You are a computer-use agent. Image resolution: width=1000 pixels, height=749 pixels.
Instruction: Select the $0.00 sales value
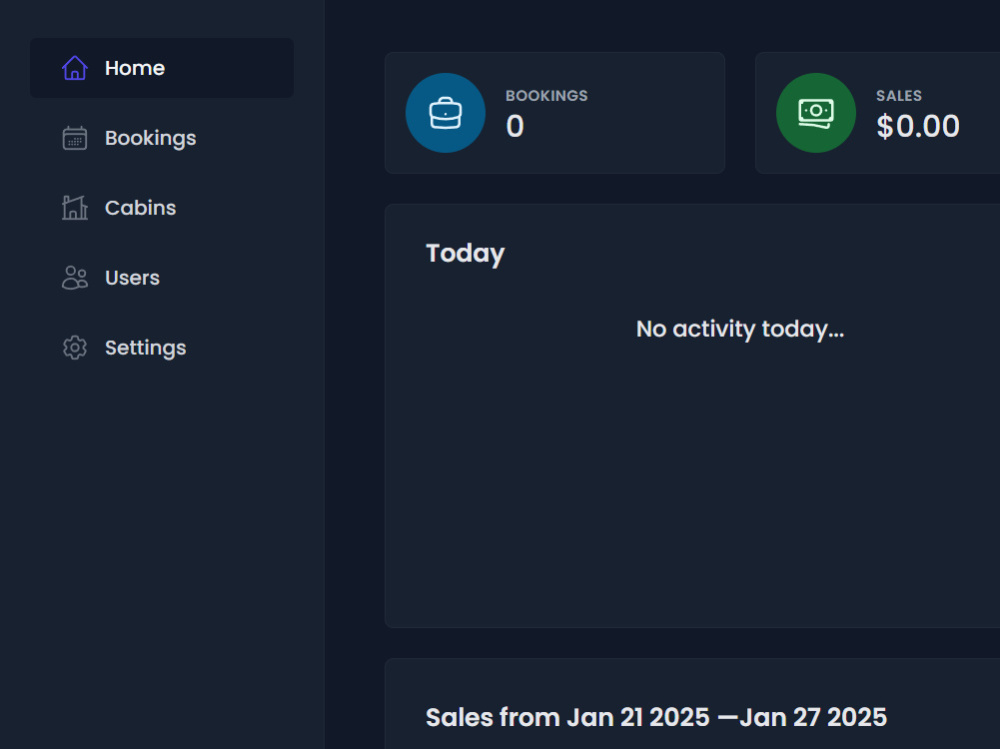918,126
